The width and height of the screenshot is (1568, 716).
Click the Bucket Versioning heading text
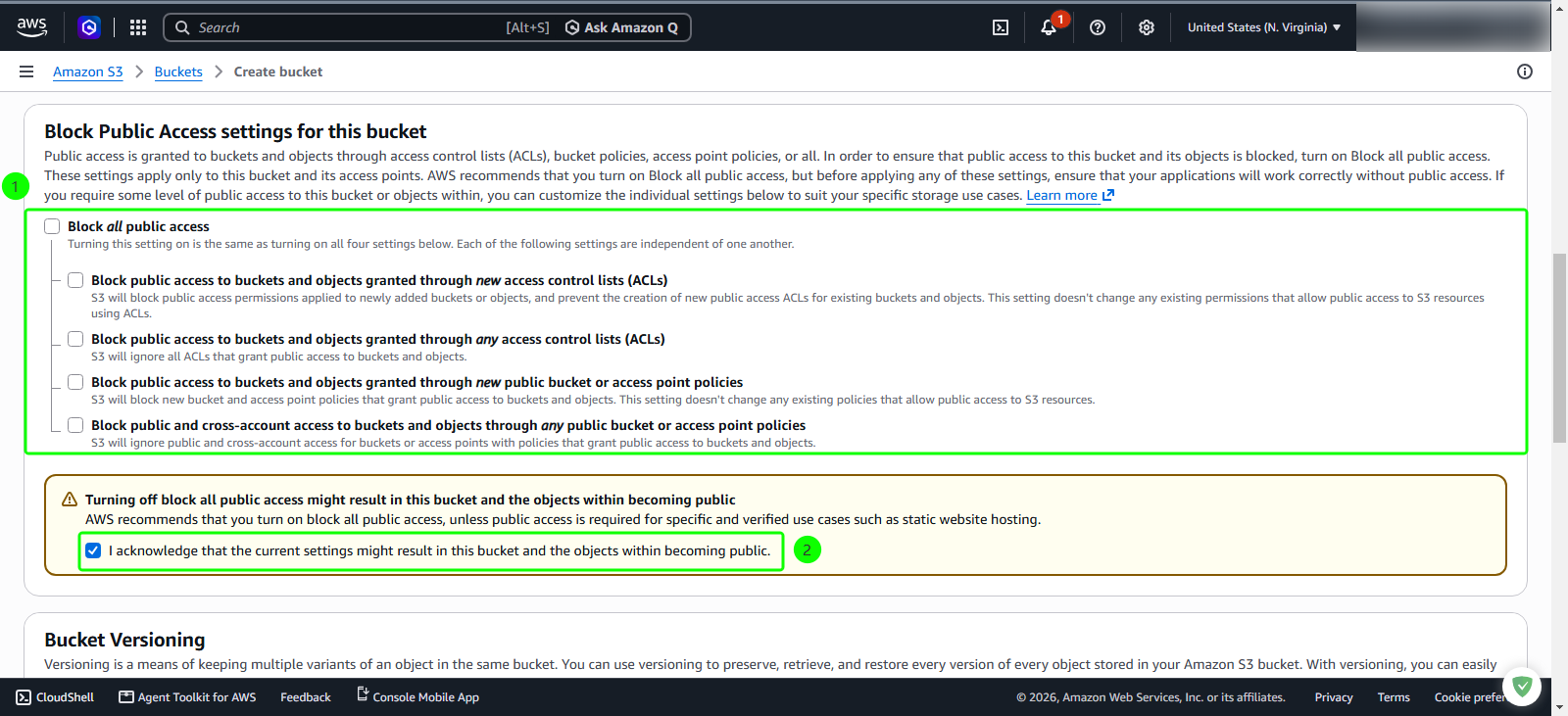124,640
